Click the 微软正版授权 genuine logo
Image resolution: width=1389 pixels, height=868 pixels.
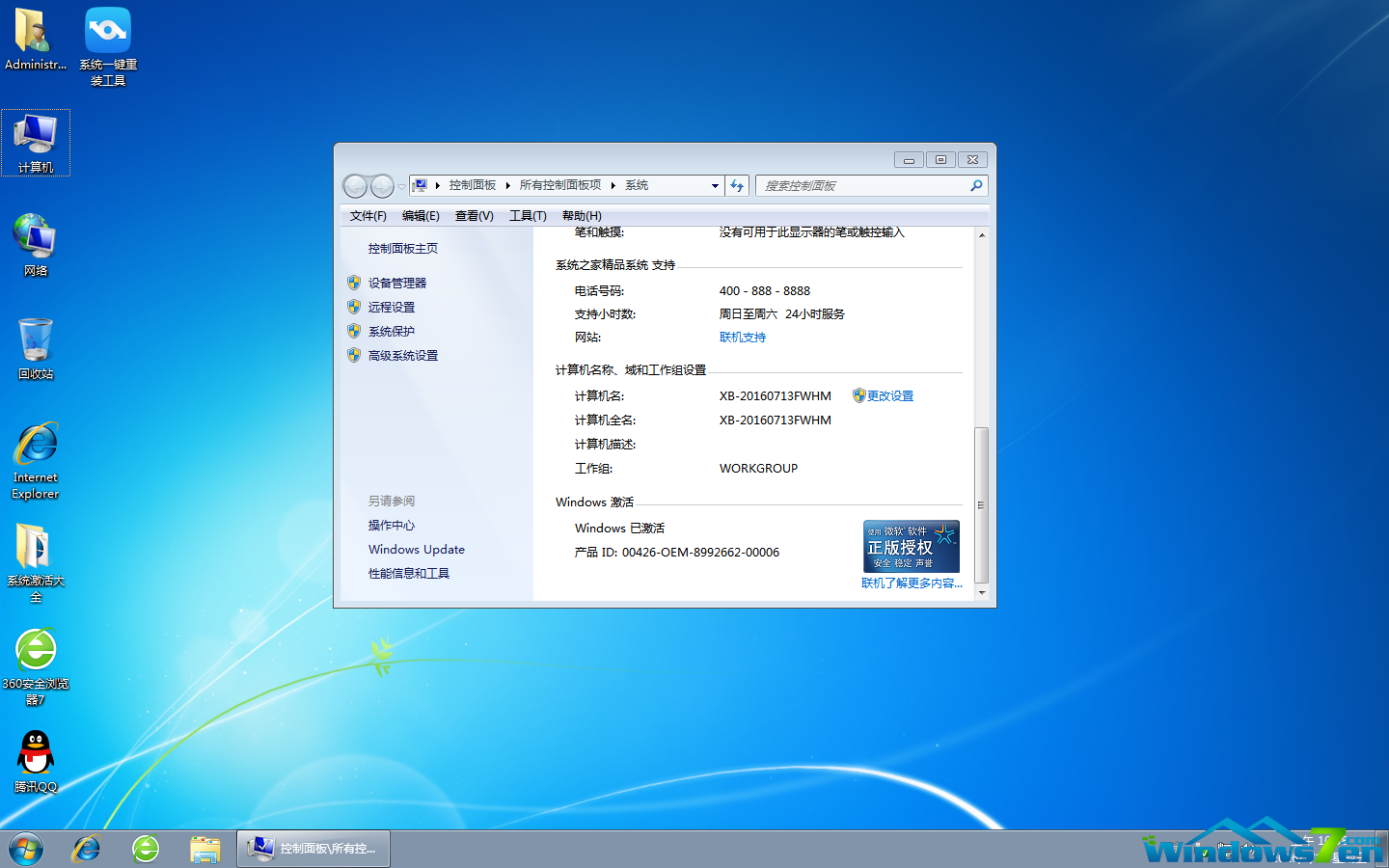click(911, 545)
